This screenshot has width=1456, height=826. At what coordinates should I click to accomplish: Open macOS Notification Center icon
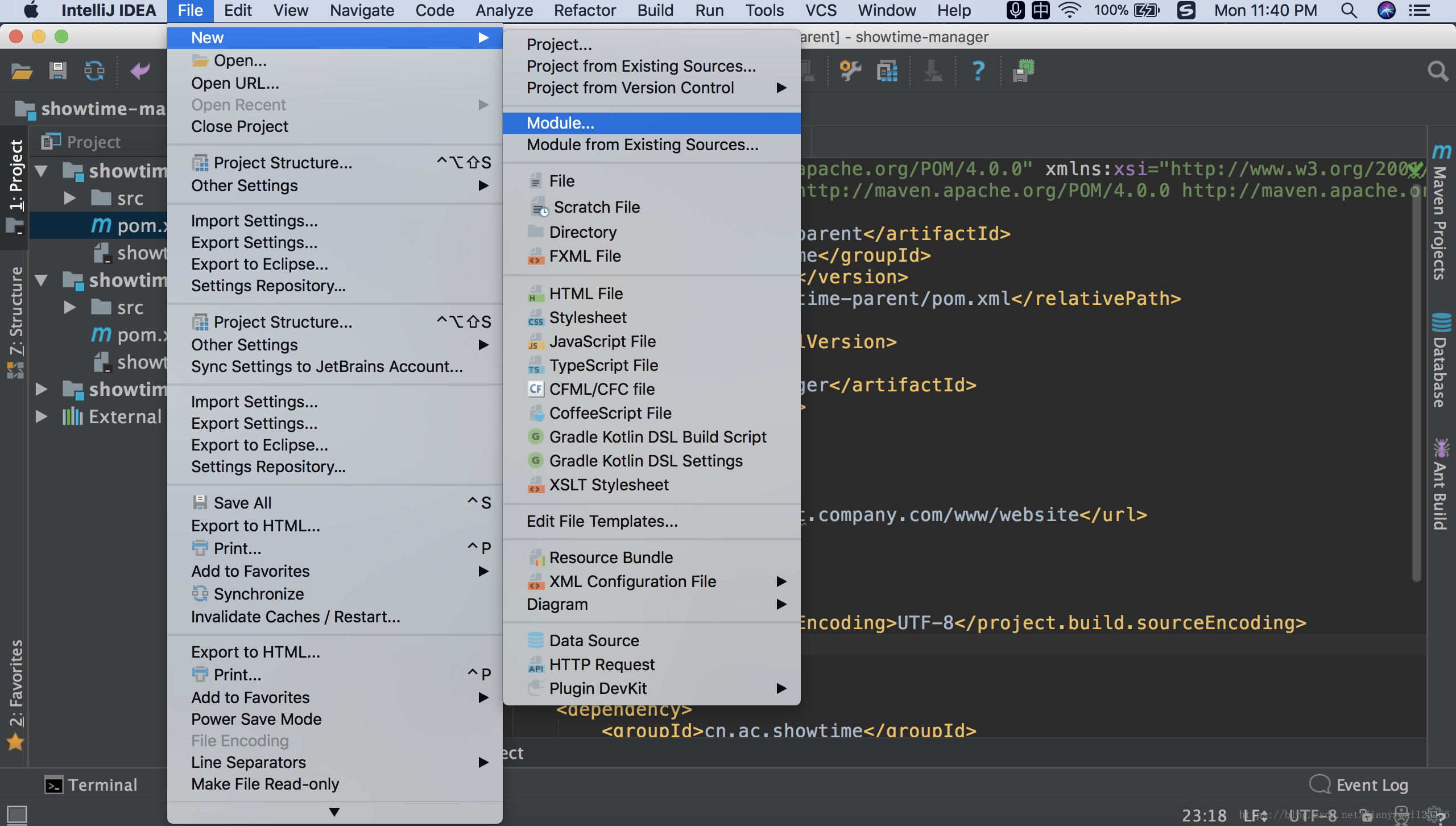1420,10
